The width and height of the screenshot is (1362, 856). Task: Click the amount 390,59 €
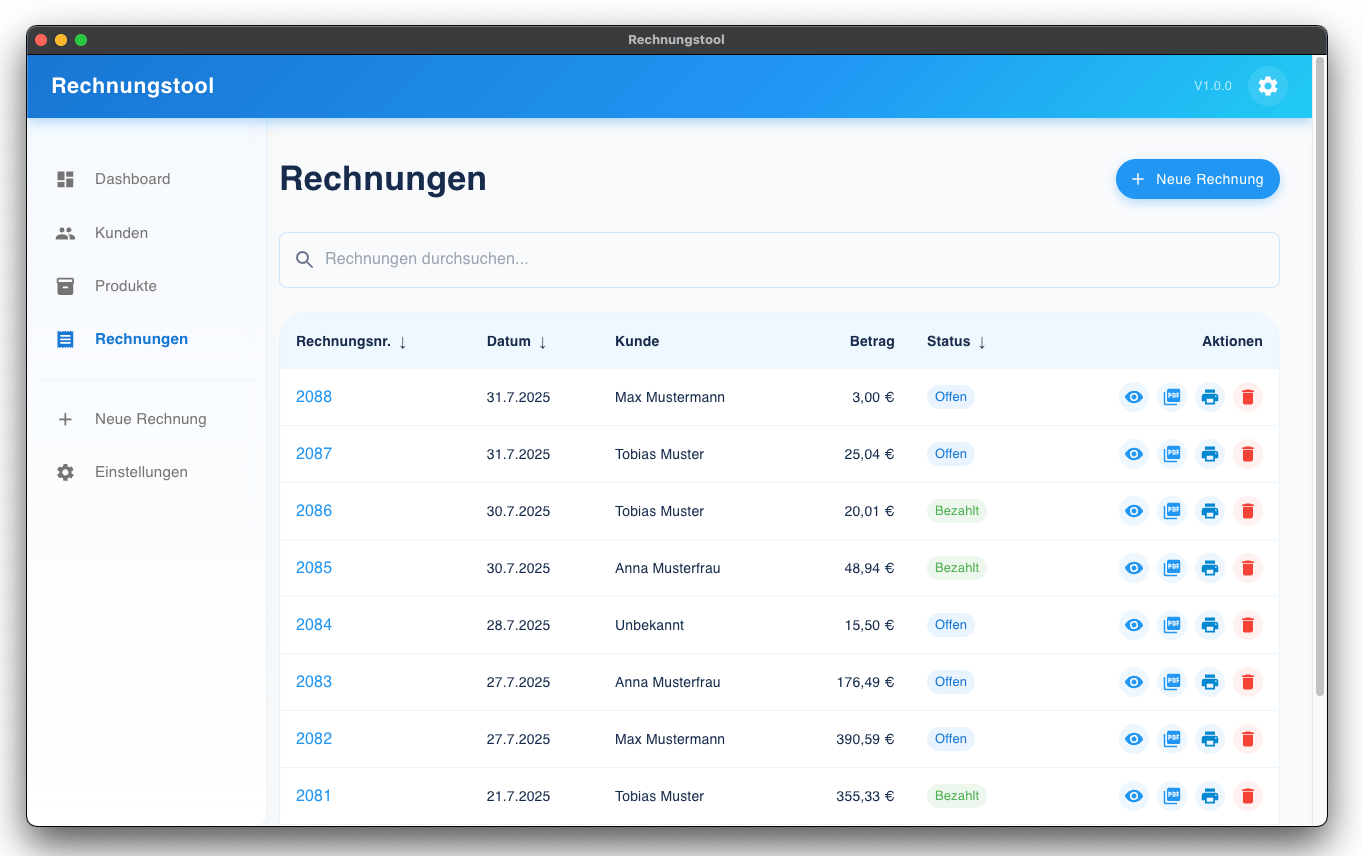coord(865,739)
